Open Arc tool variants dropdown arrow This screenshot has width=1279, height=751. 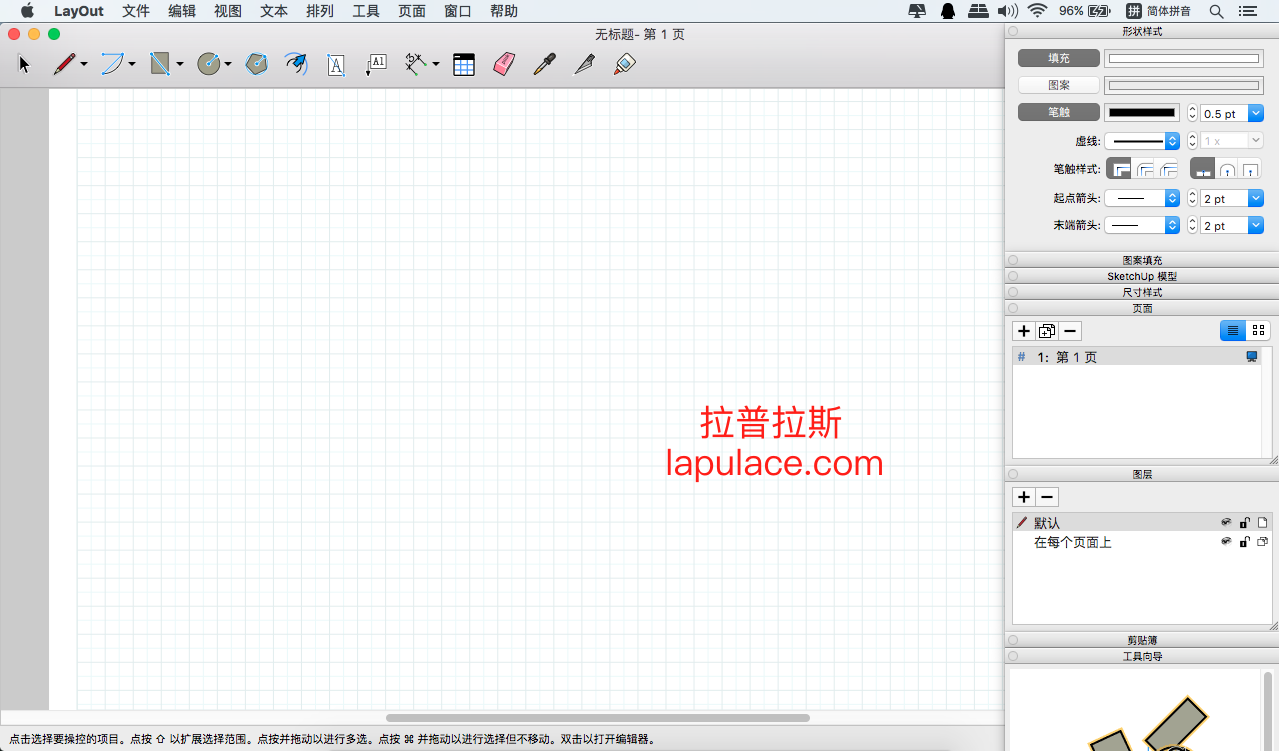(132, 65)
